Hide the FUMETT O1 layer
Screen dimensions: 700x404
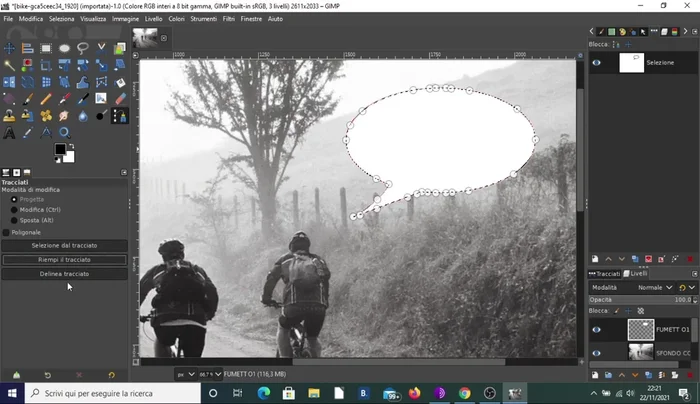click(597, 329)
